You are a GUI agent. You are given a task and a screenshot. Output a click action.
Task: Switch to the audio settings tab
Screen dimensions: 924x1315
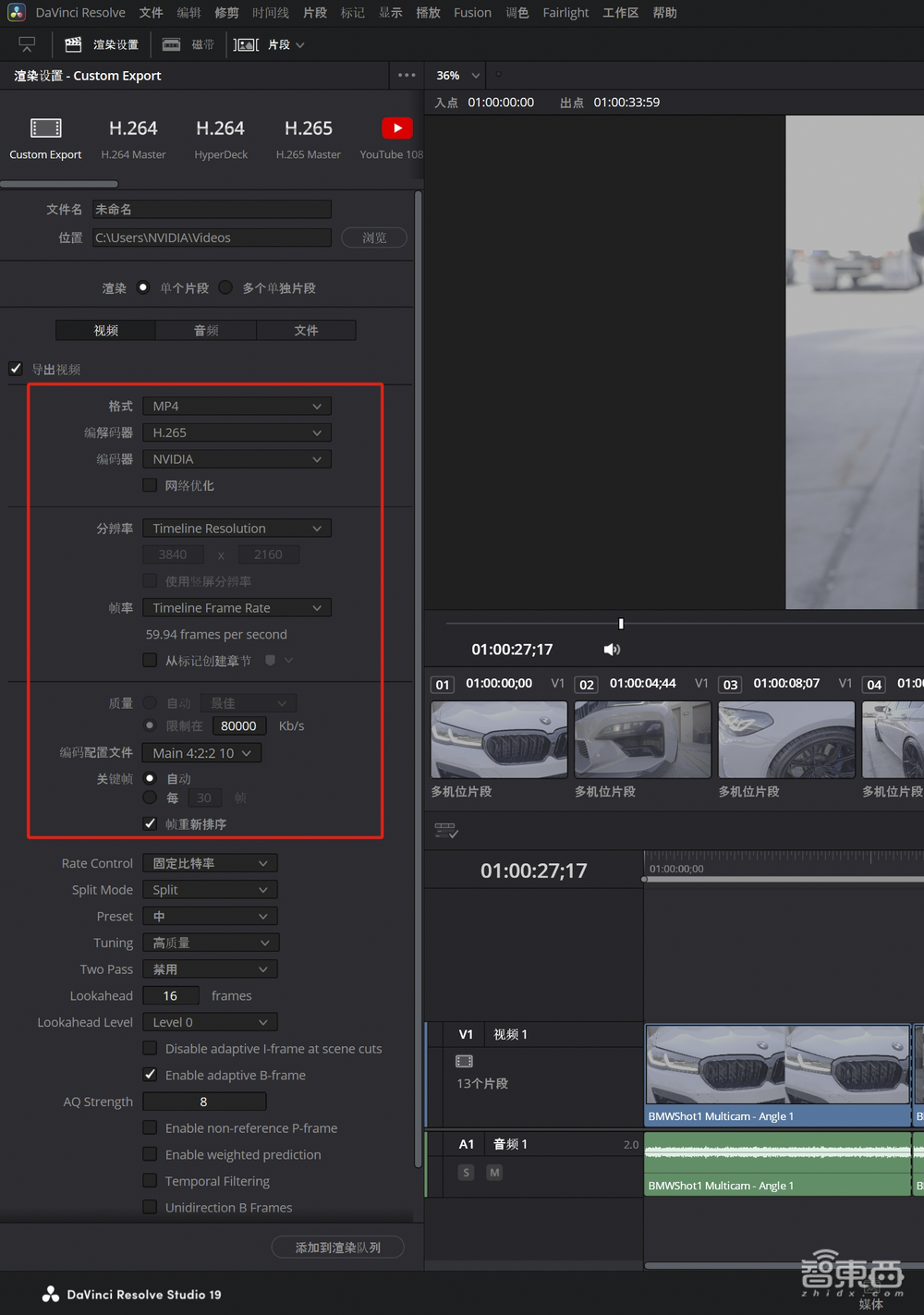[x=206, y=331]
